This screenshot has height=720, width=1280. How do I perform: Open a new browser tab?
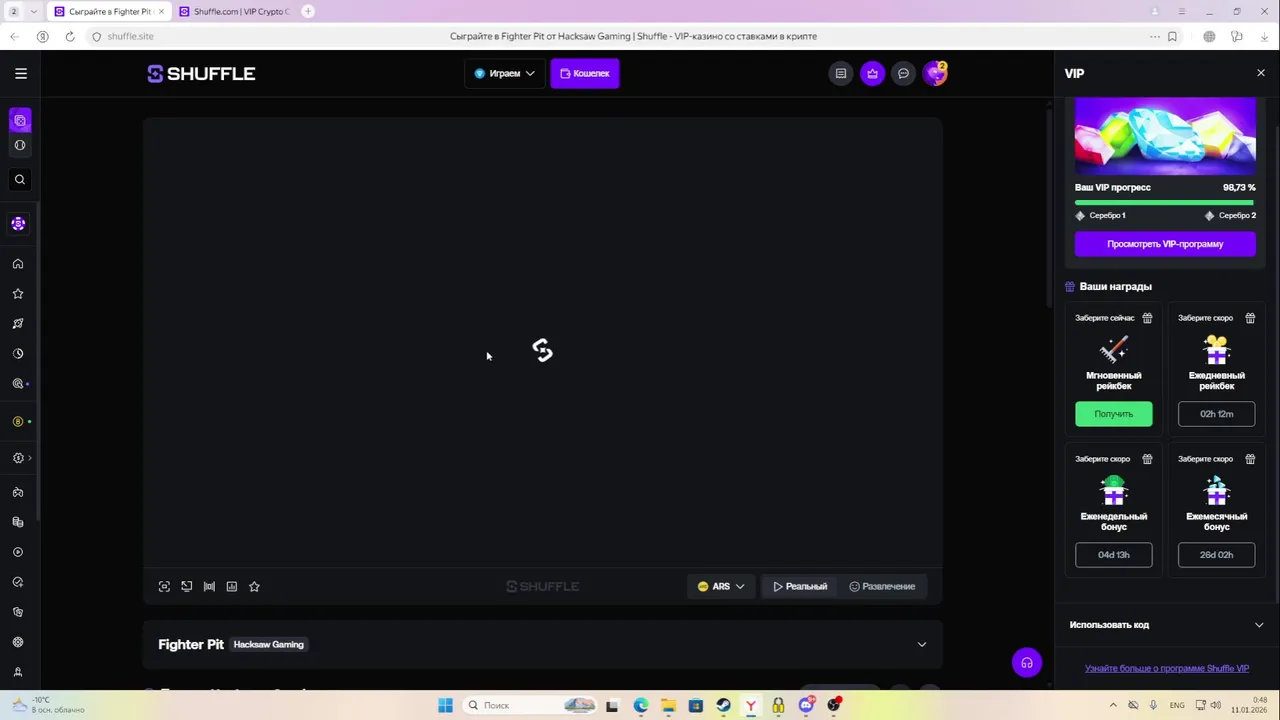coord(308,11)
